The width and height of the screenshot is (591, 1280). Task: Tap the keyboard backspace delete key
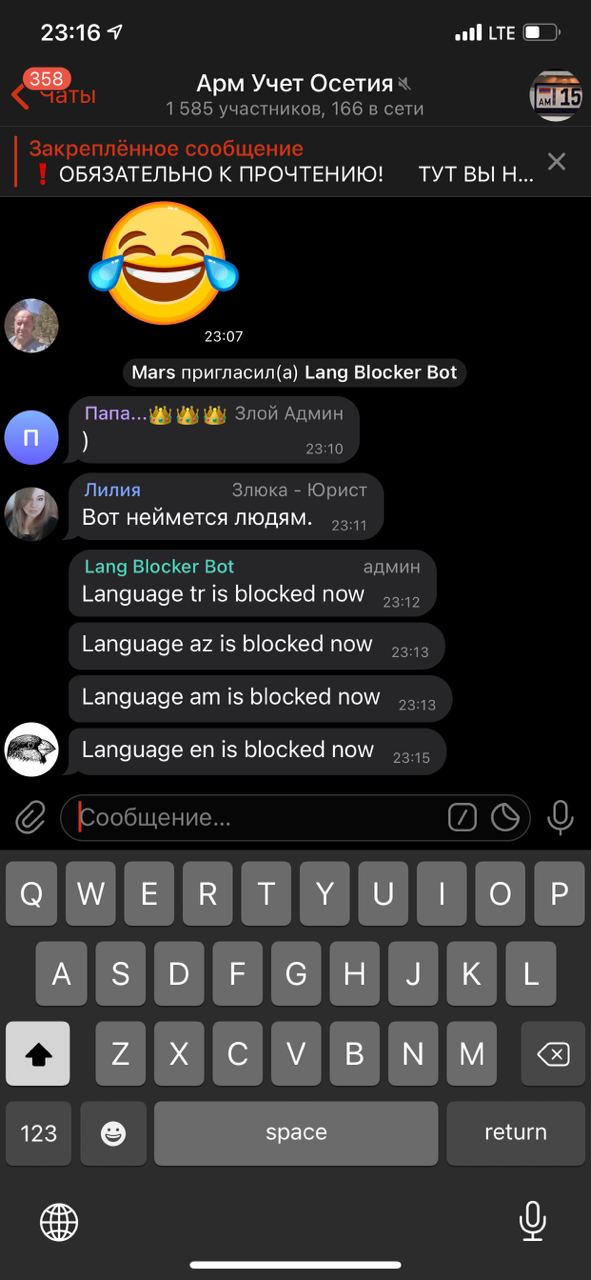[x=552, y=1053]
